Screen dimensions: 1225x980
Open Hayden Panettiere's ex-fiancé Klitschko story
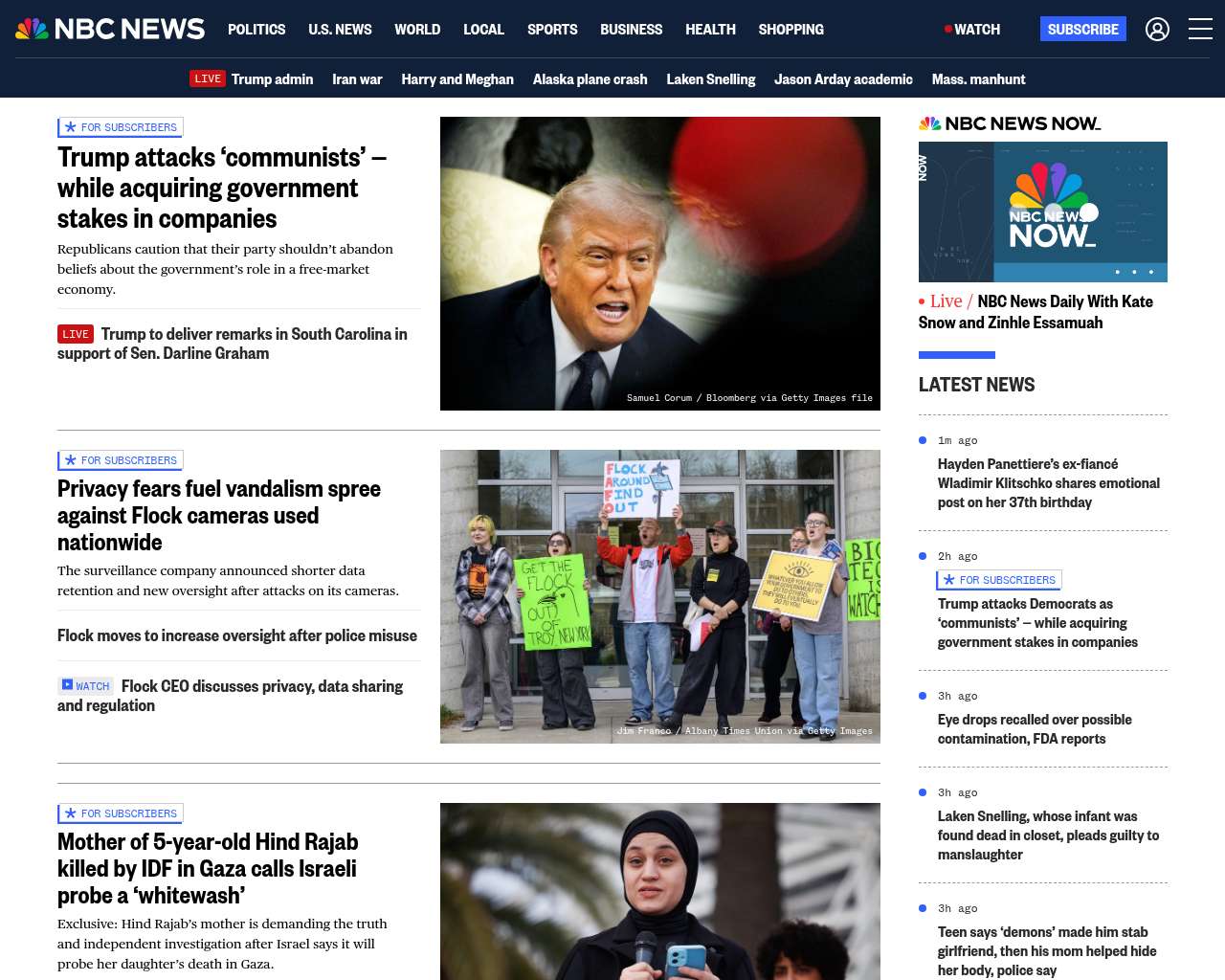pos(1049,483)
